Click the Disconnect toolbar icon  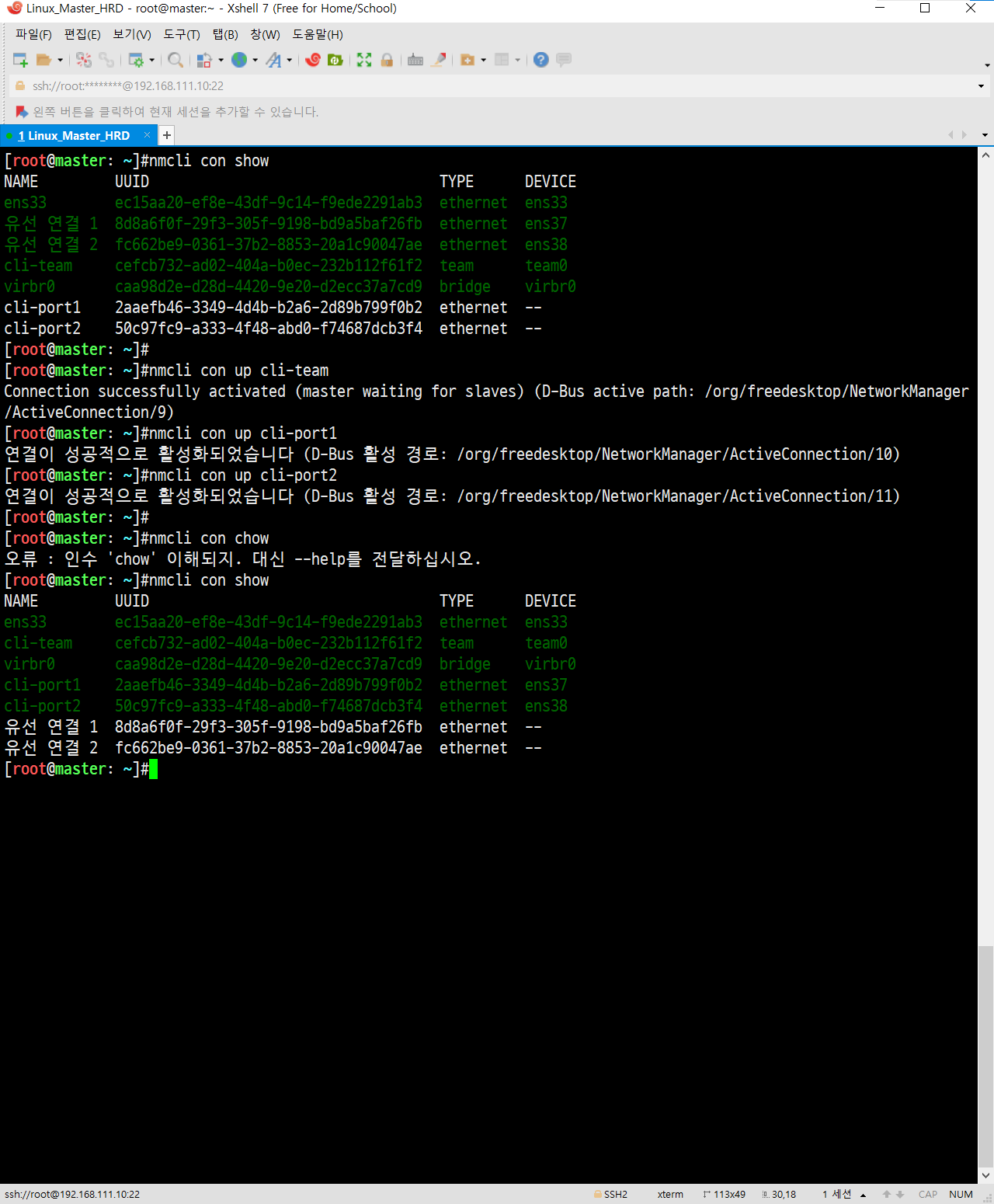[x=84, y=60]
